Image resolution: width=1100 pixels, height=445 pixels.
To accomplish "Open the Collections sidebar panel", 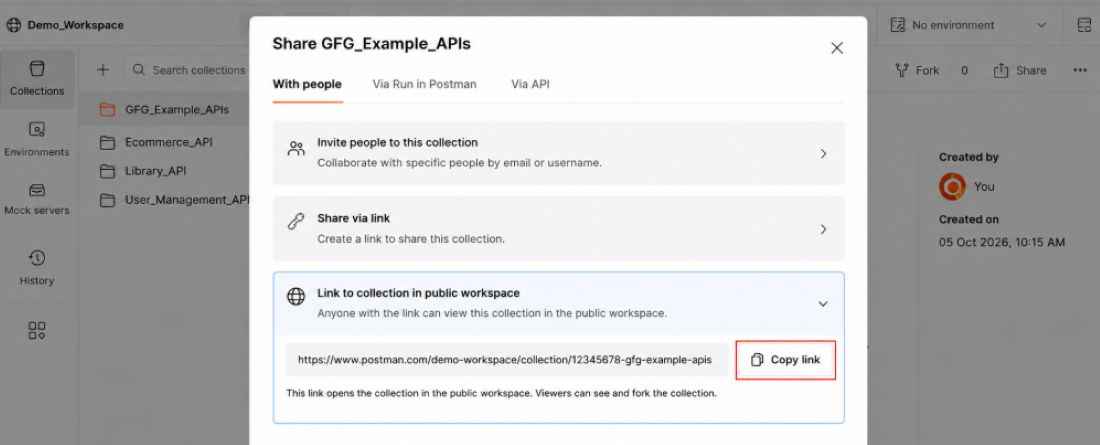I will (36, 79).
